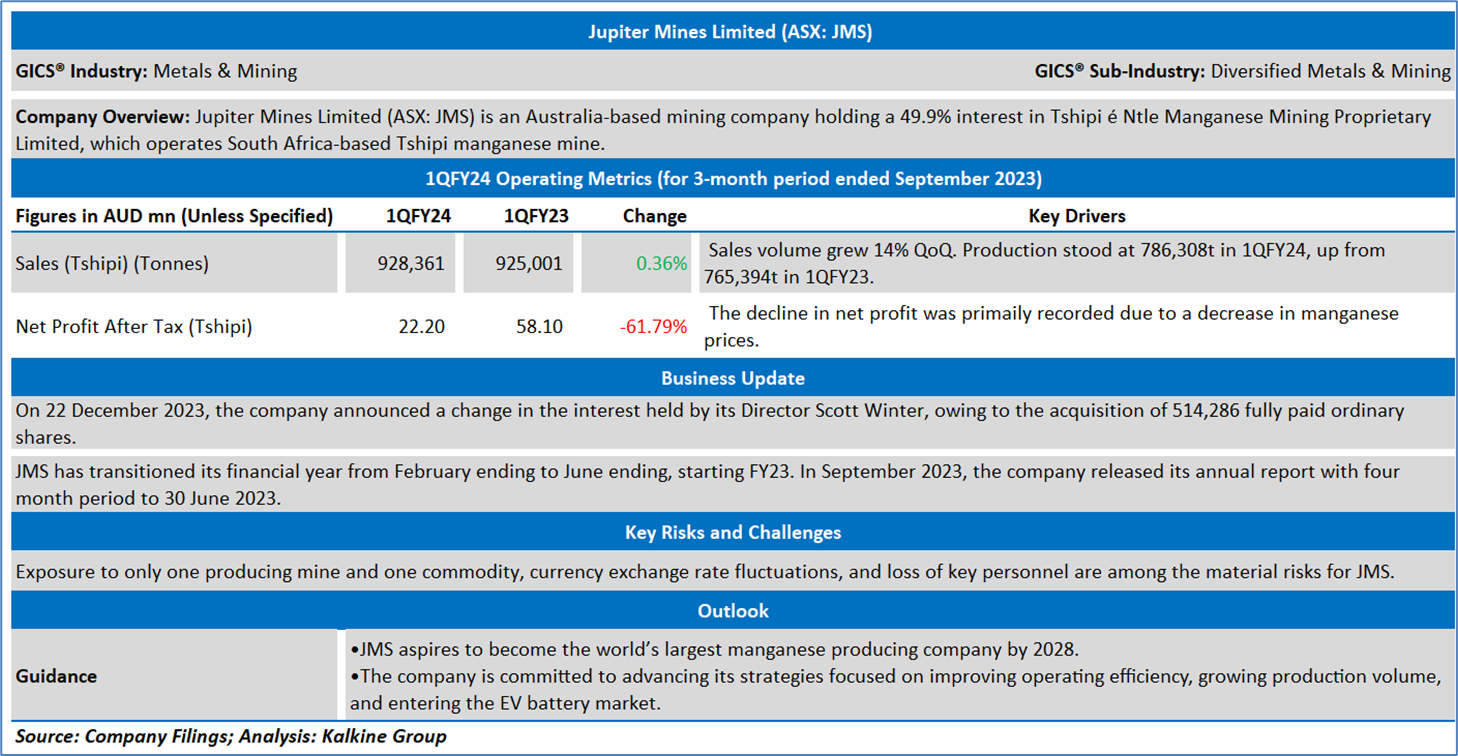Screen dimensions: 1458x756
Task: Select the red -61.79% change value
Action: 654,326
